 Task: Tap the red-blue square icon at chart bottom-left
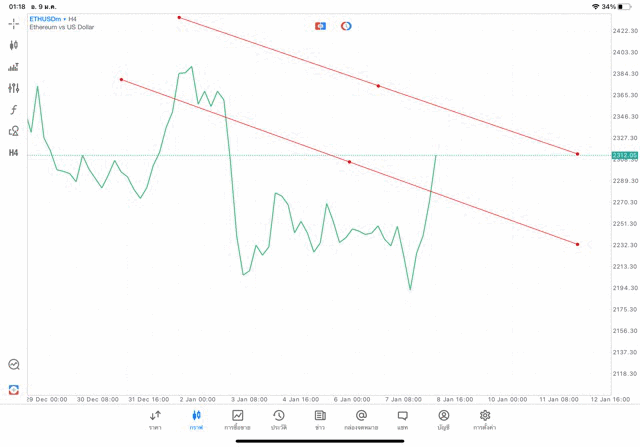pos(14,389)
